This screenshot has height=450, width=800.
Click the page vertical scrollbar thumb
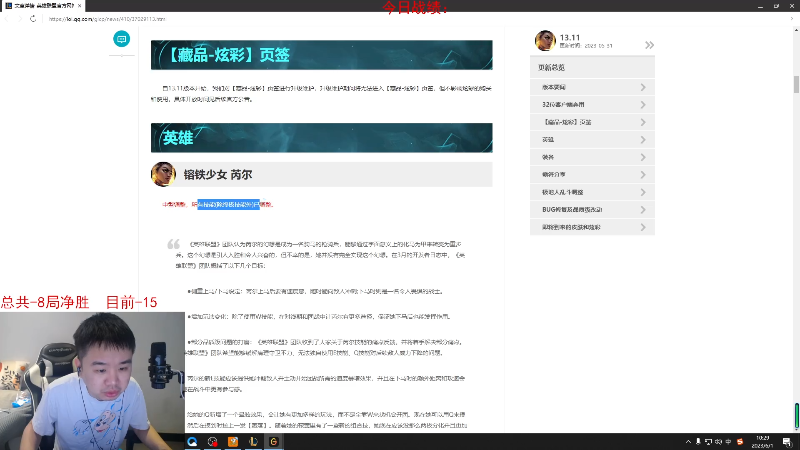[796, 84]
